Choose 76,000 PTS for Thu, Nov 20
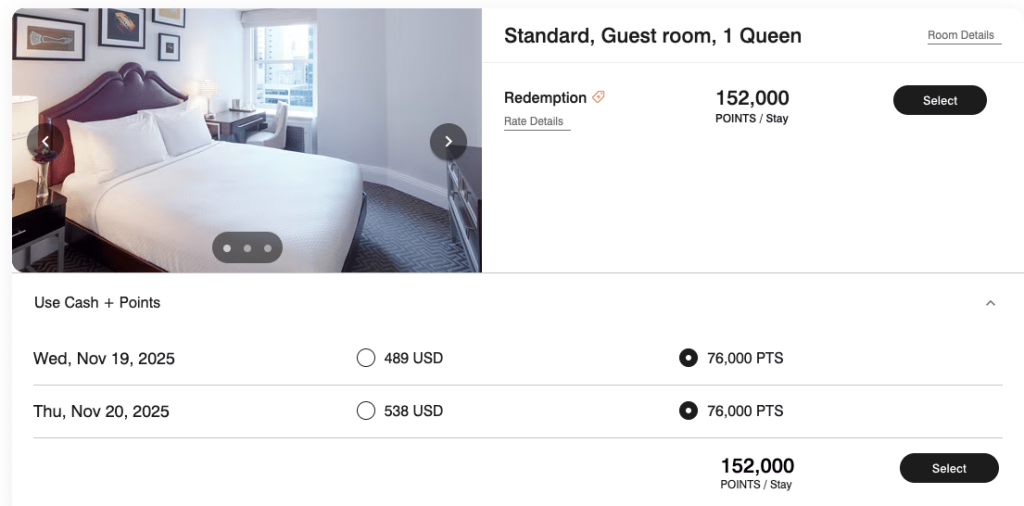Screen dimensions: 1024x506 [688, 411]
